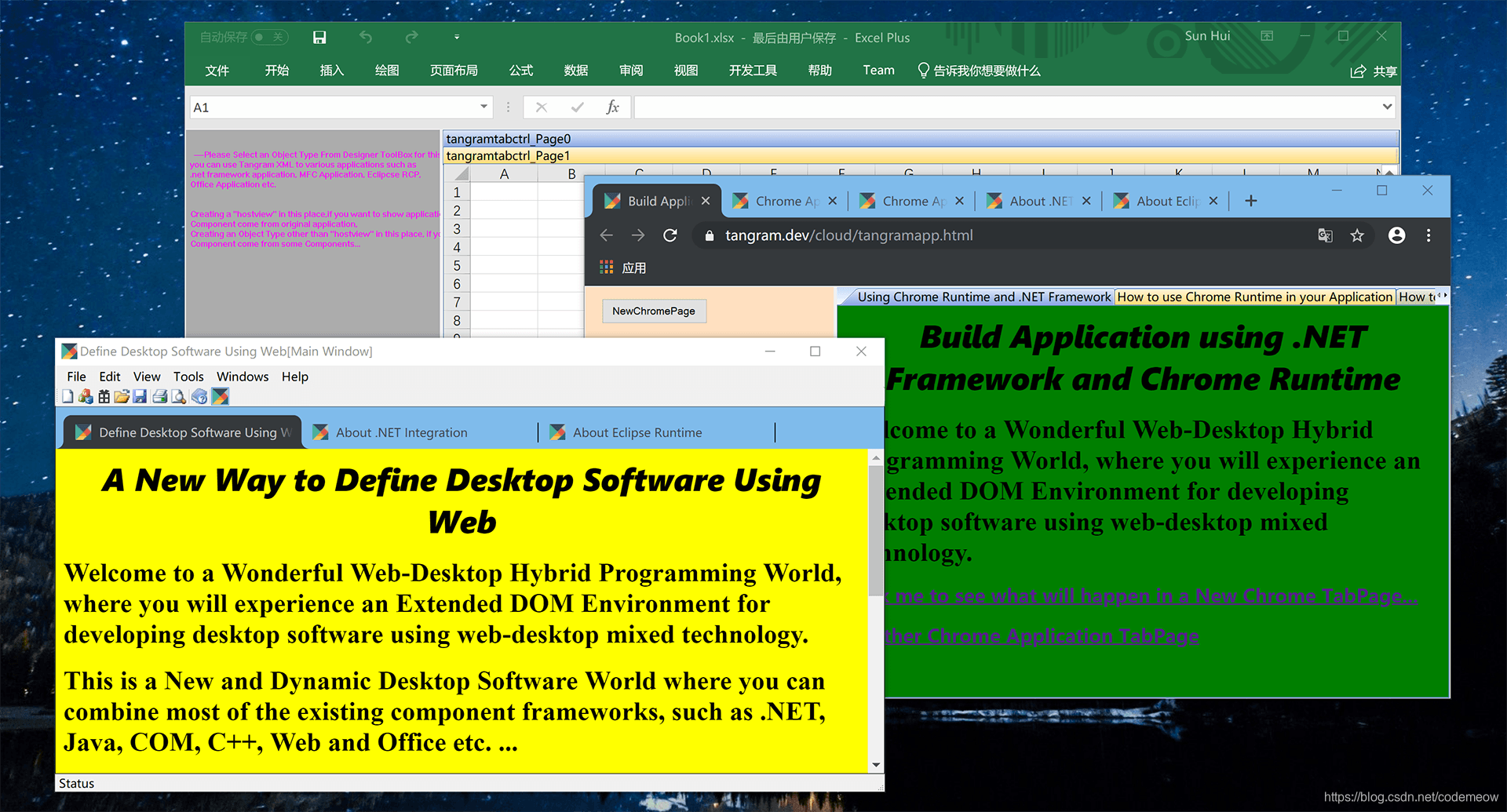
Task: Open View menu in Main Window
Action: [x=147, y=377]
